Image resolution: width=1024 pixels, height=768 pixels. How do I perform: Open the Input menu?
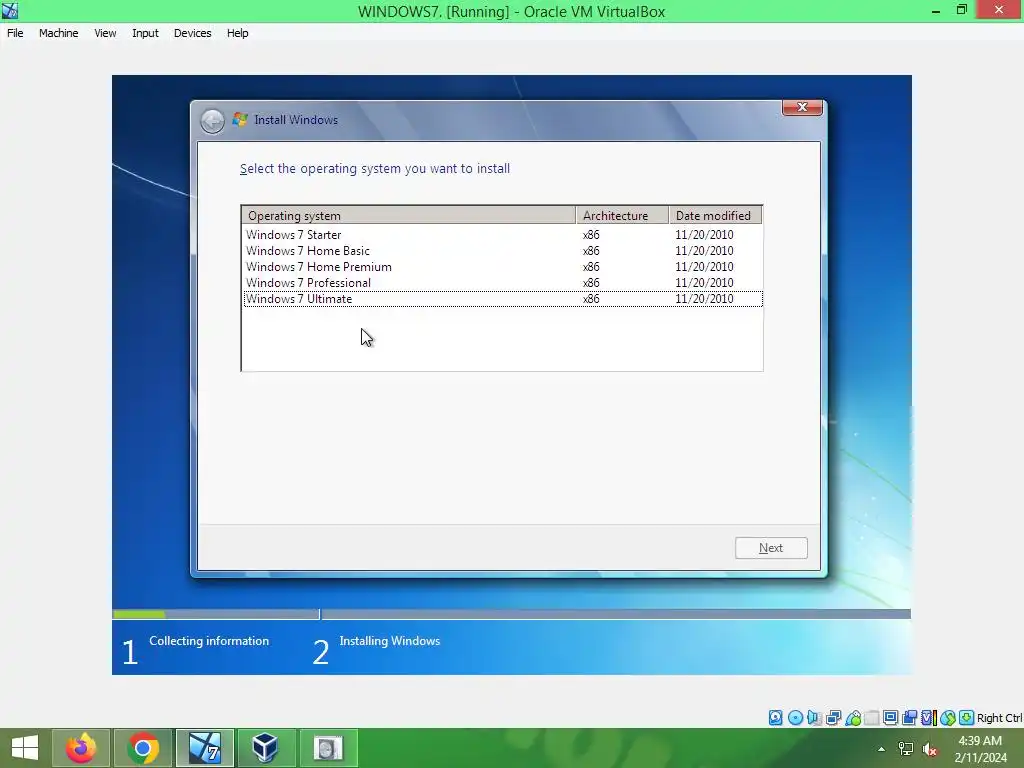tap(145, 33)
